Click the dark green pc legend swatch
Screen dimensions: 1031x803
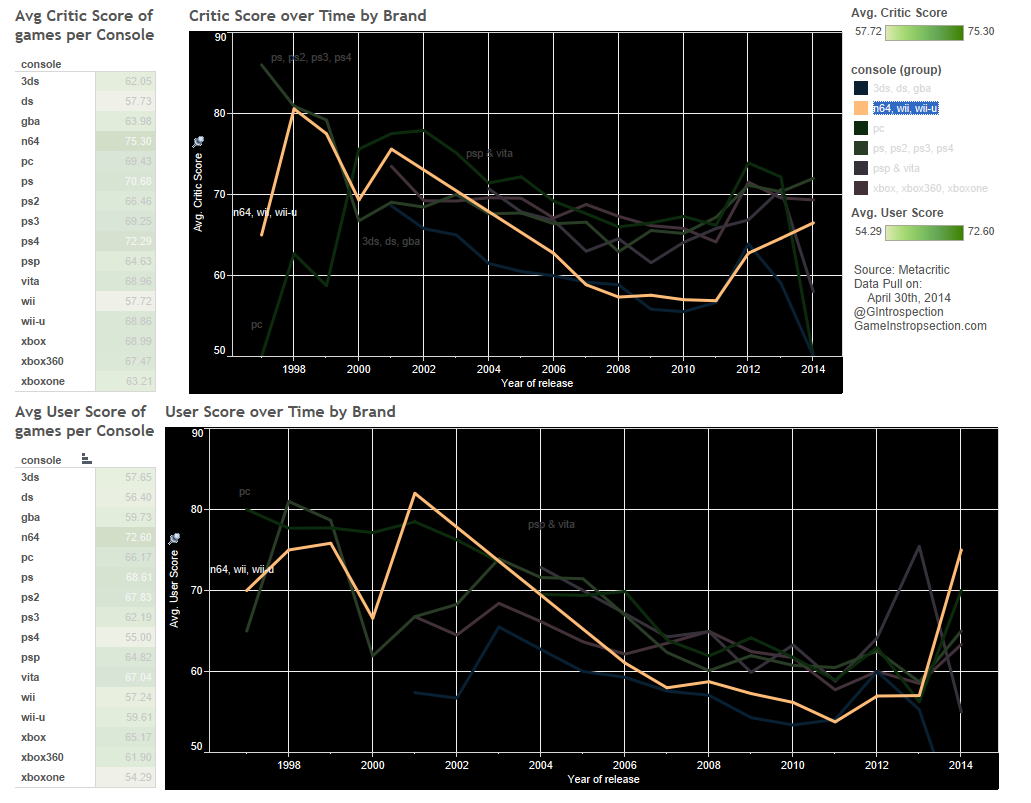click(x=860, y=128)
